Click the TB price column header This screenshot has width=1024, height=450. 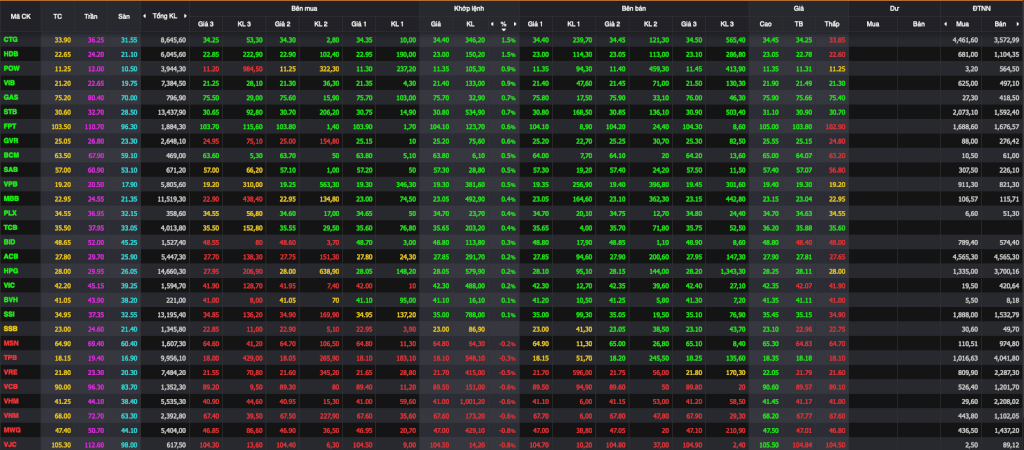pyautogui.click(x=798, y=24)
